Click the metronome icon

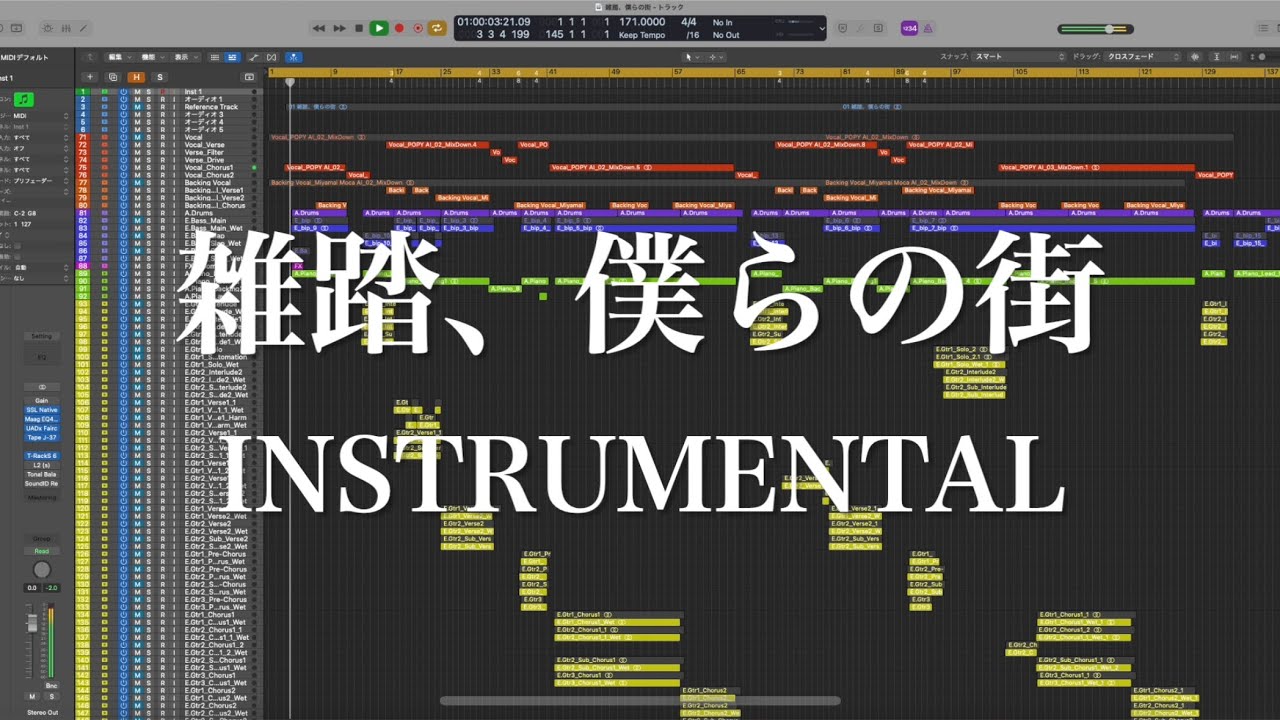click(x=928, y=28)
